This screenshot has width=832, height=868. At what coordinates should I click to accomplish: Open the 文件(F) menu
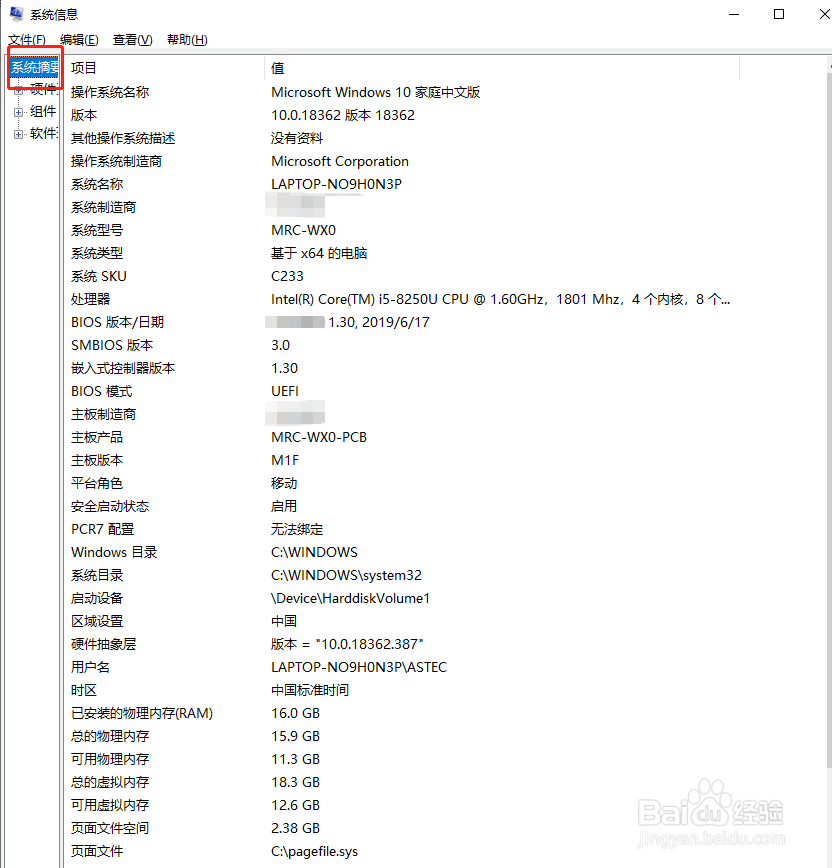27,39
